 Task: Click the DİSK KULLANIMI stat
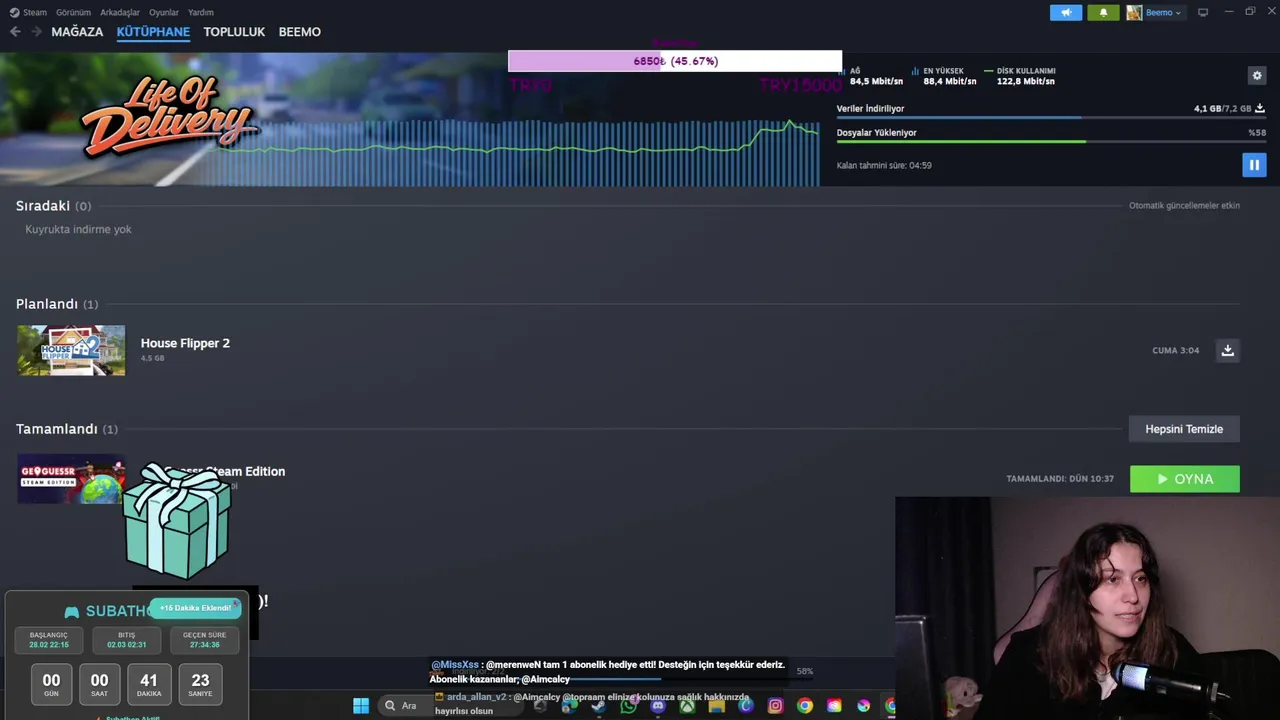[x=1020, y=76]
